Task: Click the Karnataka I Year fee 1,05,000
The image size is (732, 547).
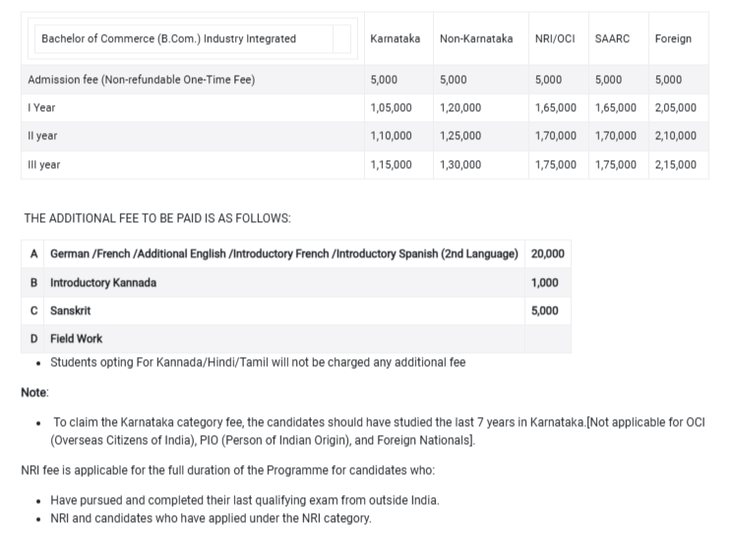Action: [391, 108]
